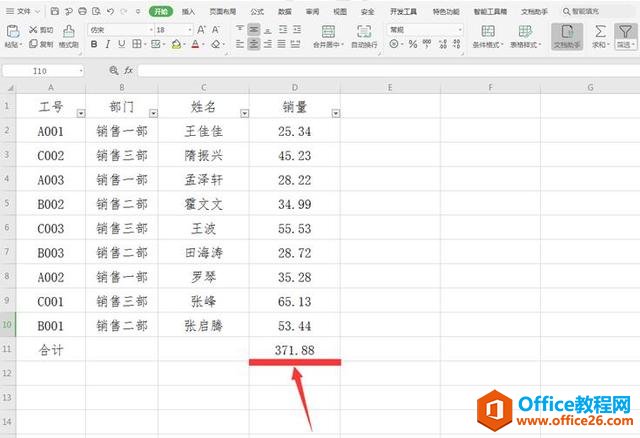The height and width of the screenshot is (438, 640).
Task: Click the Cut (剪切) button
Action: 41,30
